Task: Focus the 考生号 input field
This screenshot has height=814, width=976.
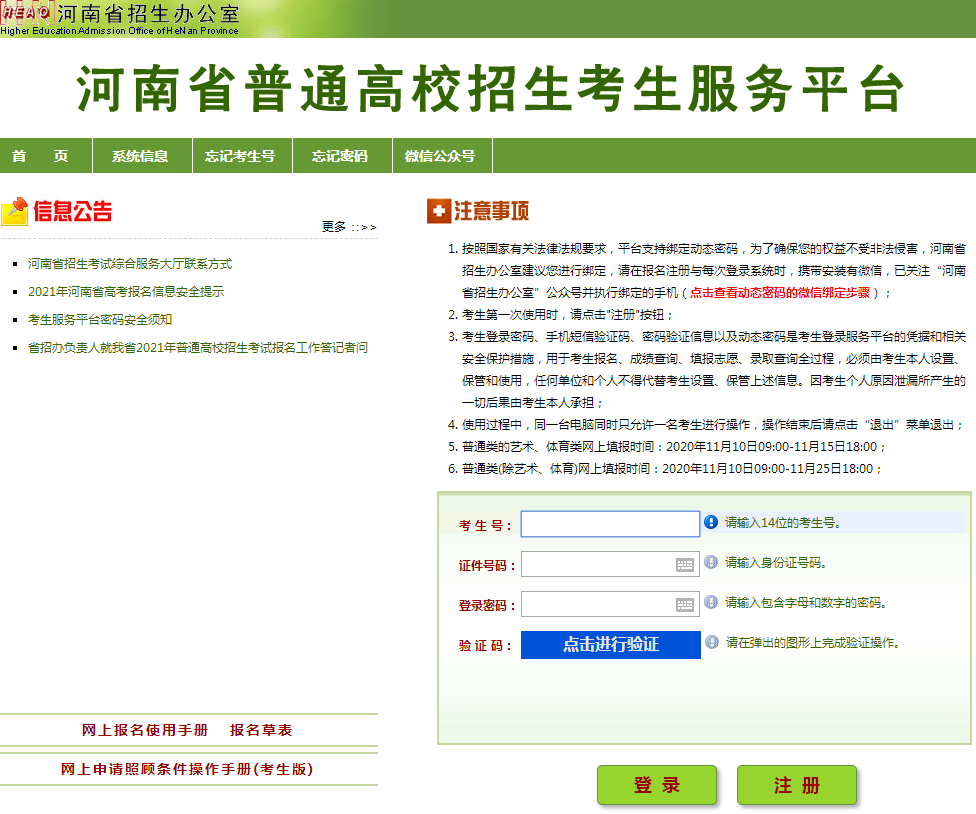Action: (x=610, y=524)
